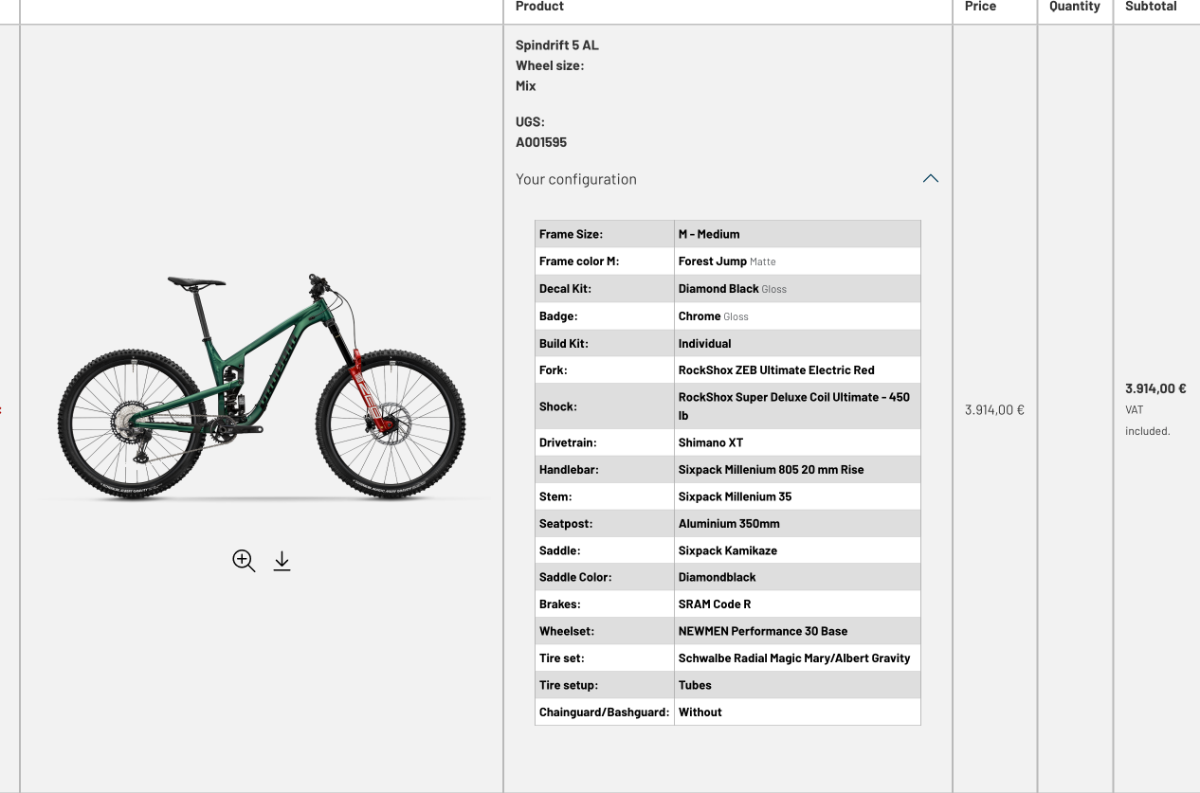The image size is (1200, 793).
Task: Click the 'Price' column header
Action: click(980, 6)
